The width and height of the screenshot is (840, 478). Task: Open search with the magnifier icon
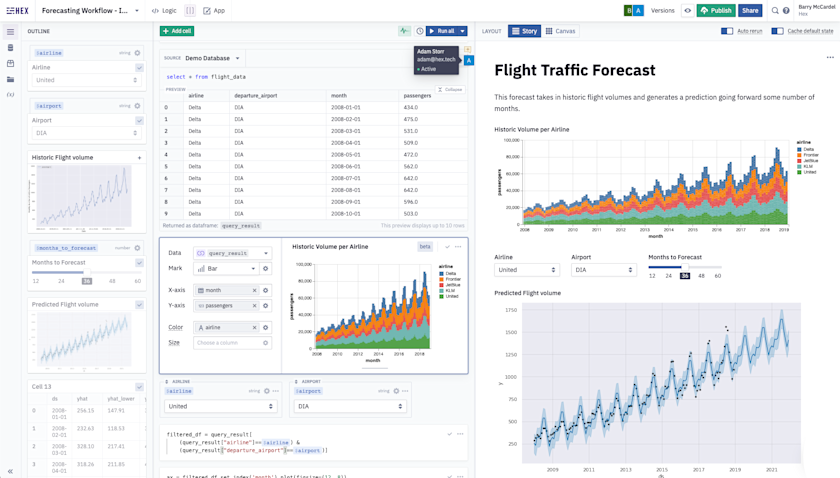[775, 11]
